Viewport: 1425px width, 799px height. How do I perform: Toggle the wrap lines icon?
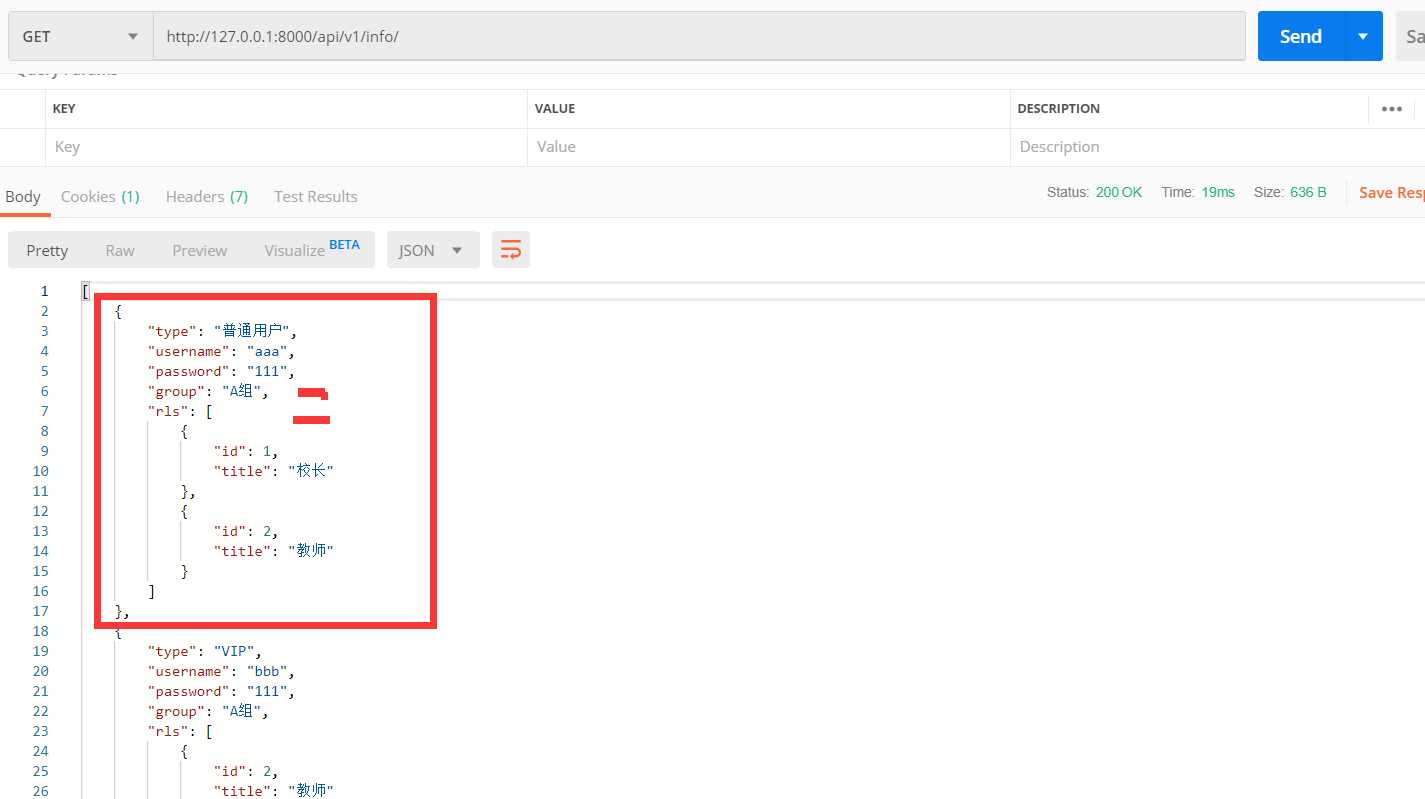(511, 250)
